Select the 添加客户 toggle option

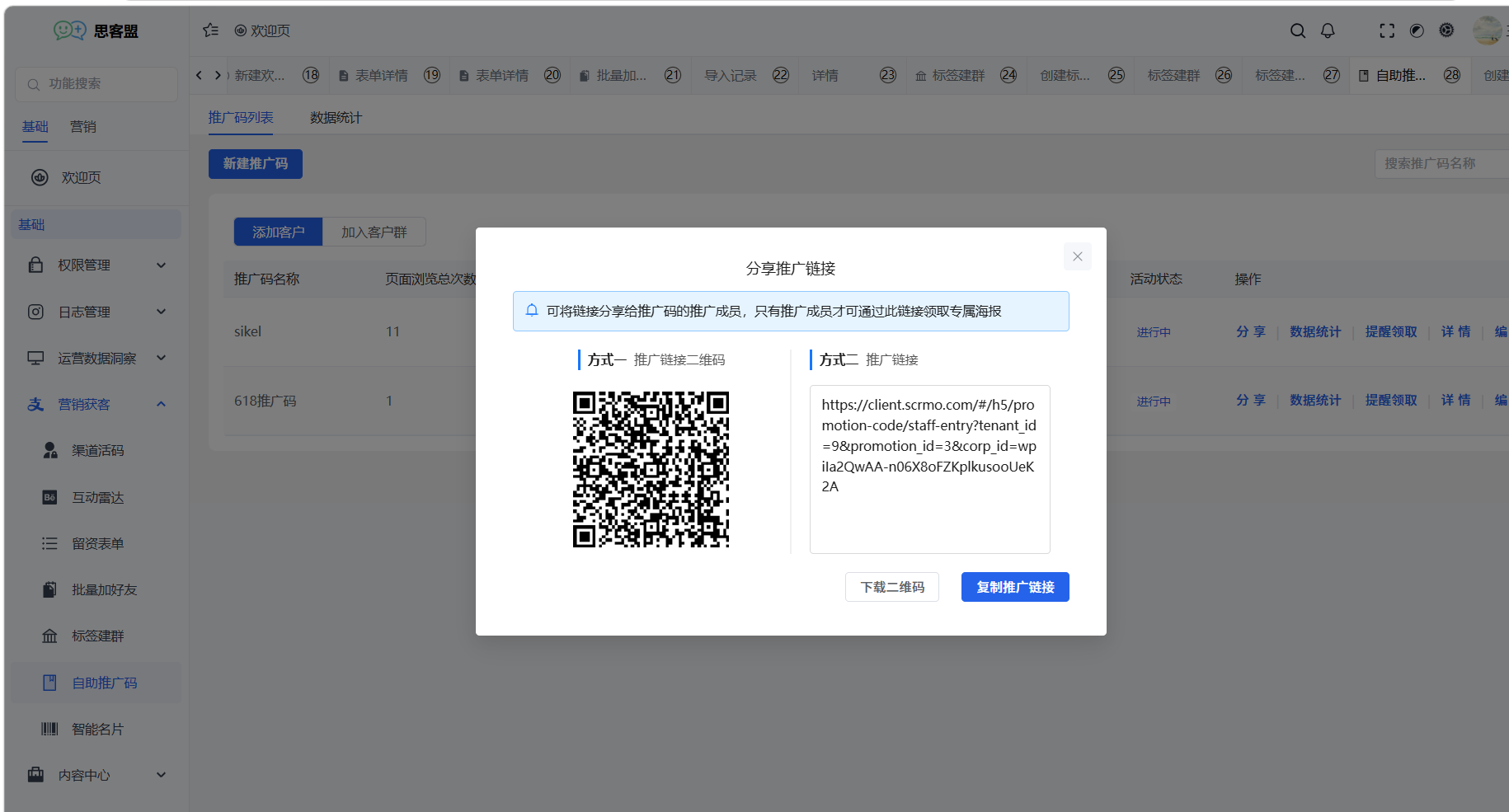tap(279, 232)
